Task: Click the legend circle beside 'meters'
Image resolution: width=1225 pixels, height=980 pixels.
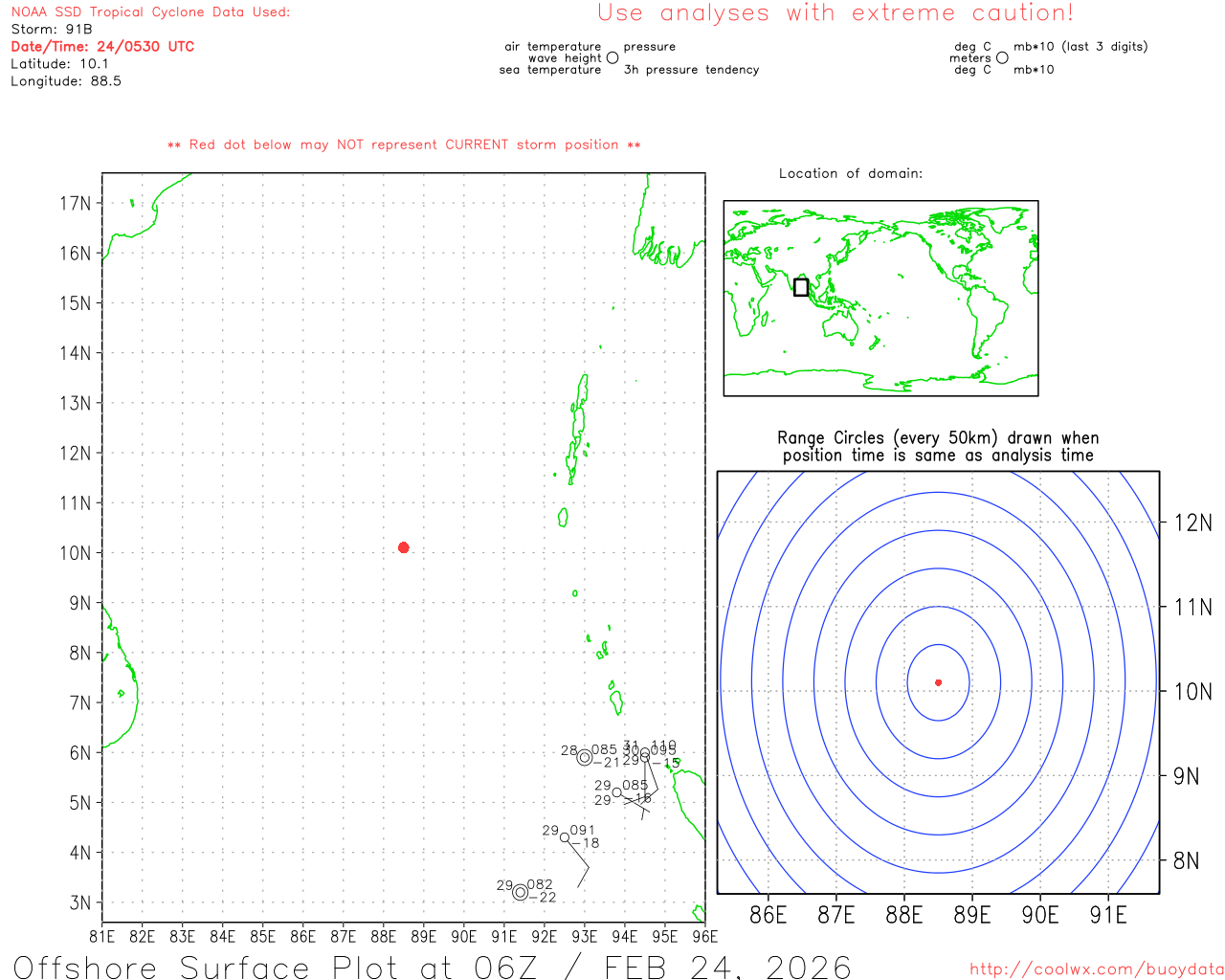Action: tap(1002, 57)
